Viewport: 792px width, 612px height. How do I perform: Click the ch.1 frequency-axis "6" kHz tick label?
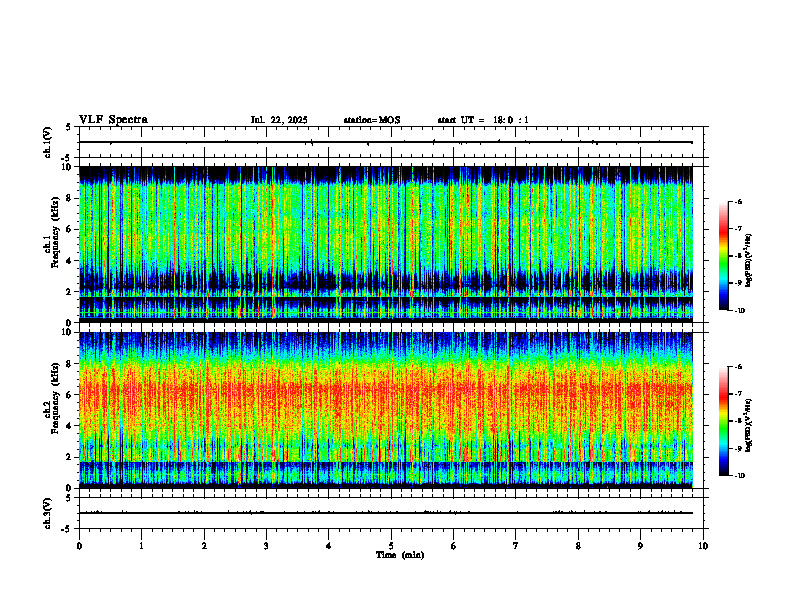point(70,229)
